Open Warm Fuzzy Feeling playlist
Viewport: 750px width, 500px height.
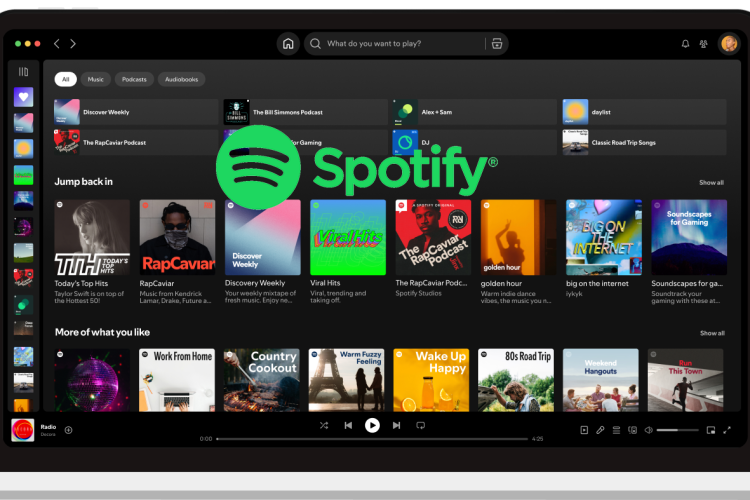click(346, 380)
